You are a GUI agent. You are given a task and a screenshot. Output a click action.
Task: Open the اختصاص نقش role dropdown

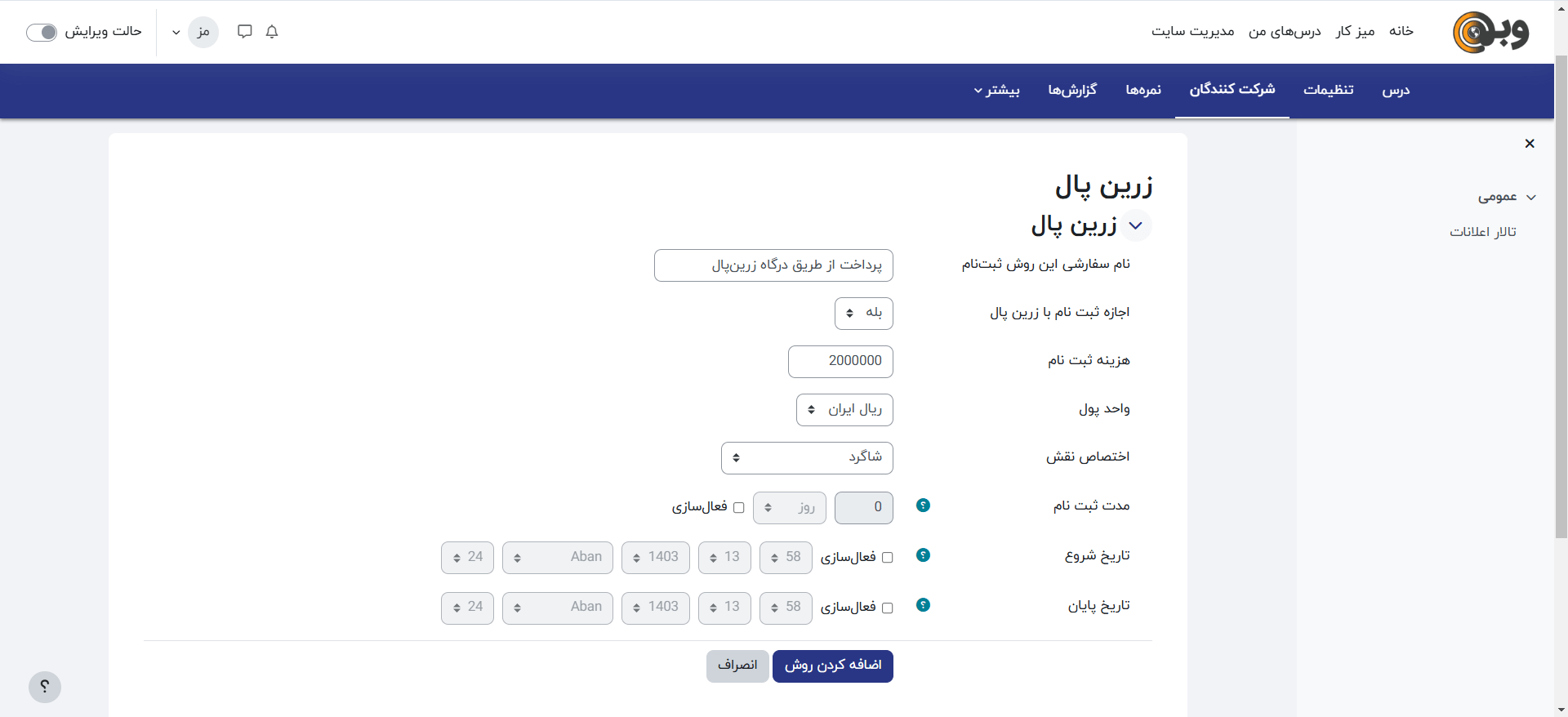[x=807, y=457]
